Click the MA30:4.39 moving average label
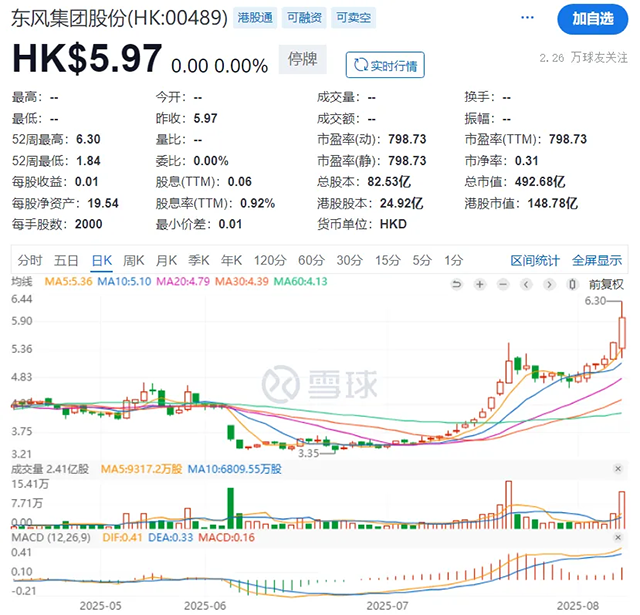The width and height of the screenshot is (640, 615). (242, 282)
